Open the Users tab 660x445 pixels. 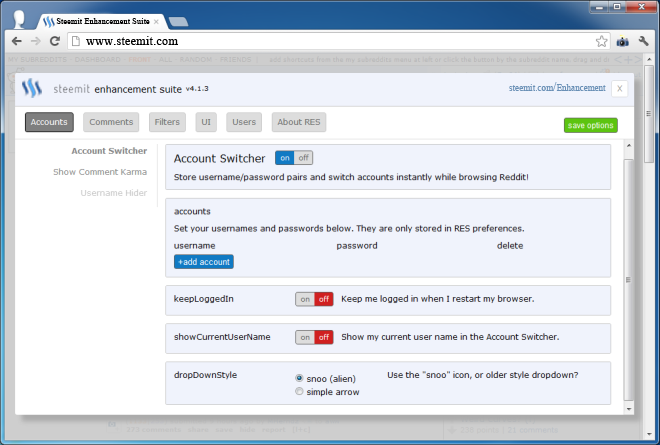click(x=244, y=122)
